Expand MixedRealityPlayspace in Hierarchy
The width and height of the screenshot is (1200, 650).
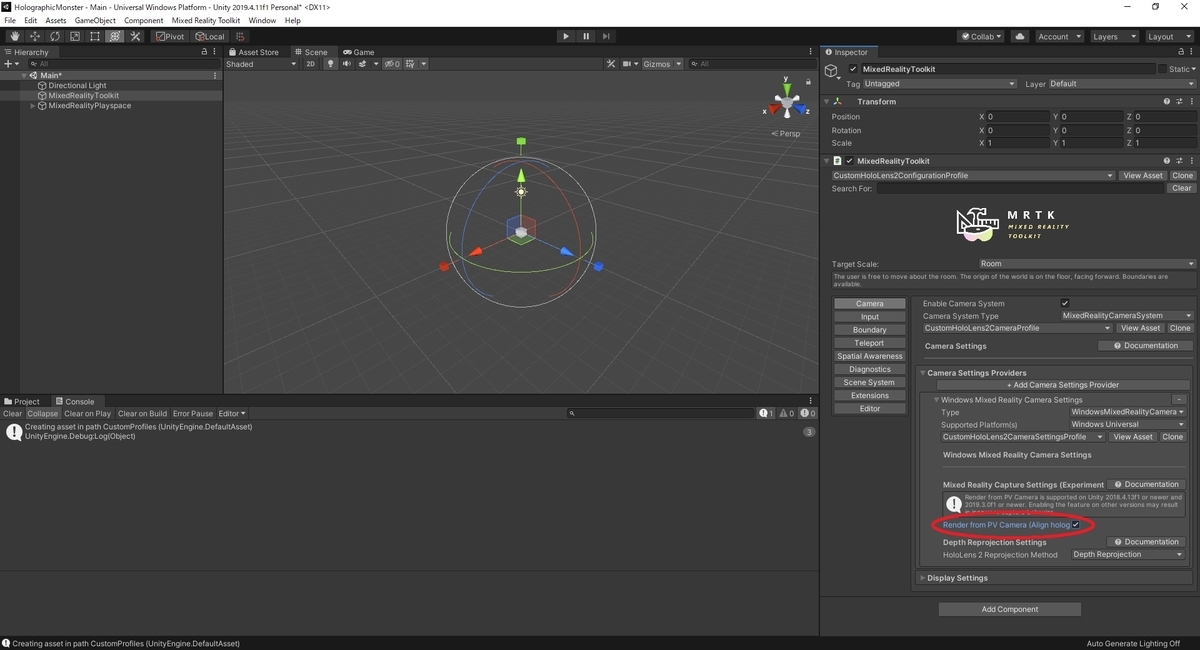click(x=32, y=106)
